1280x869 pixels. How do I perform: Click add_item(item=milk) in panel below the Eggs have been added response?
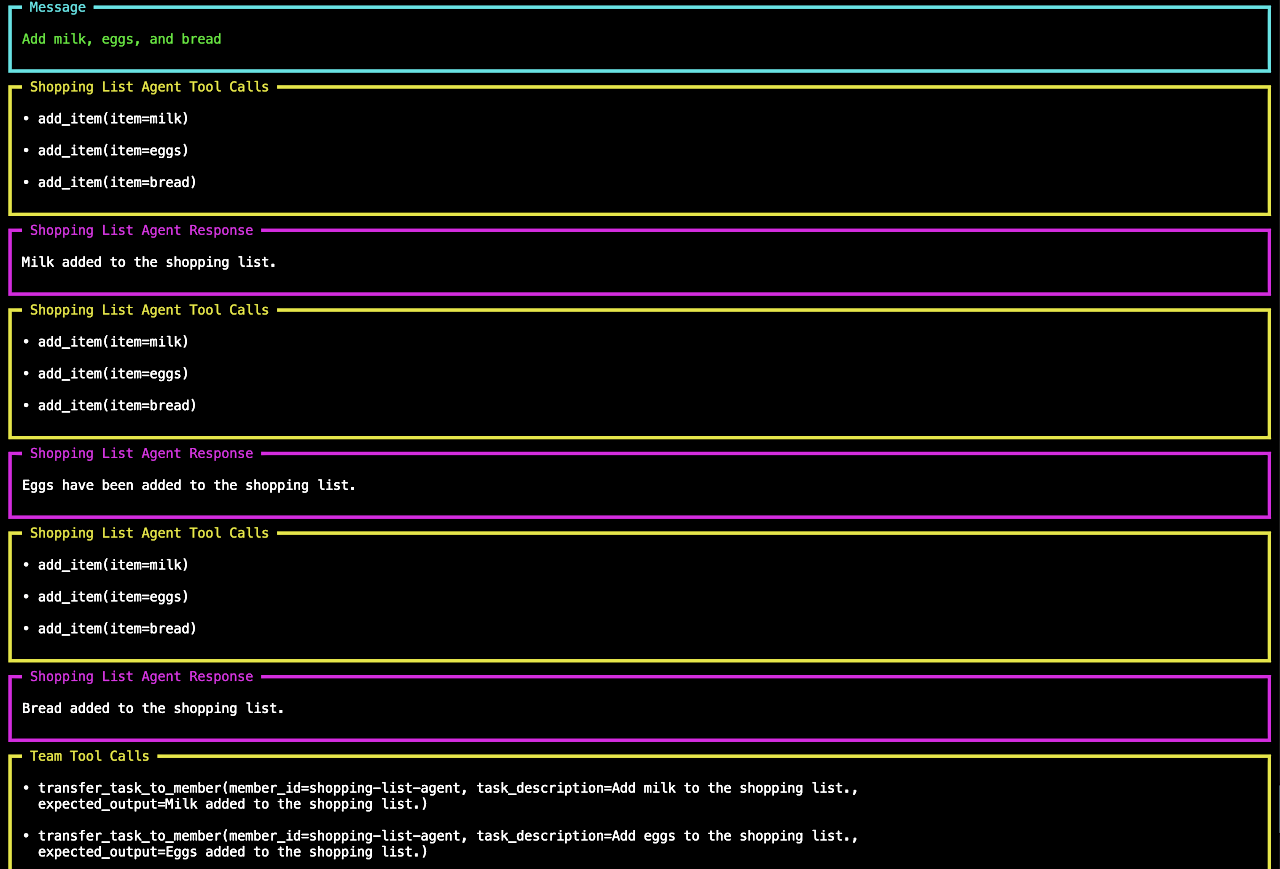113,564
